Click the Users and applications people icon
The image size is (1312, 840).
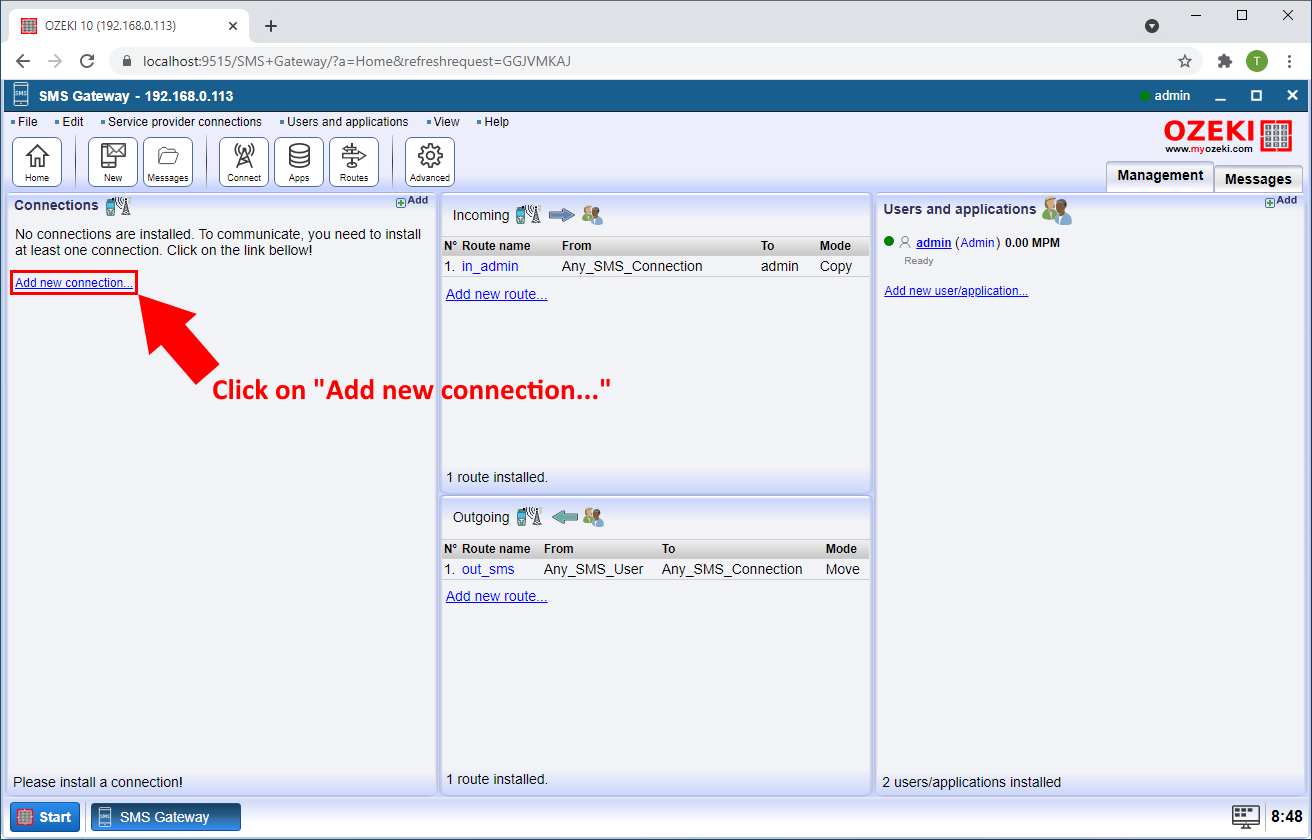click(1056, 210)
